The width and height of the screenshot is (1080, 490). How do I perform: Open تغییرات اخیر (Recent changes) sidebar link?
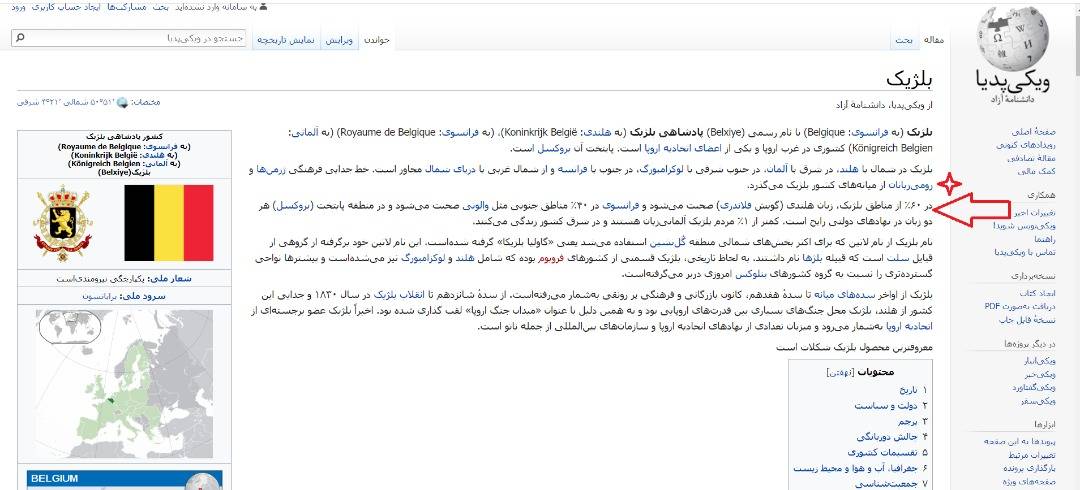pos(1036,213)
